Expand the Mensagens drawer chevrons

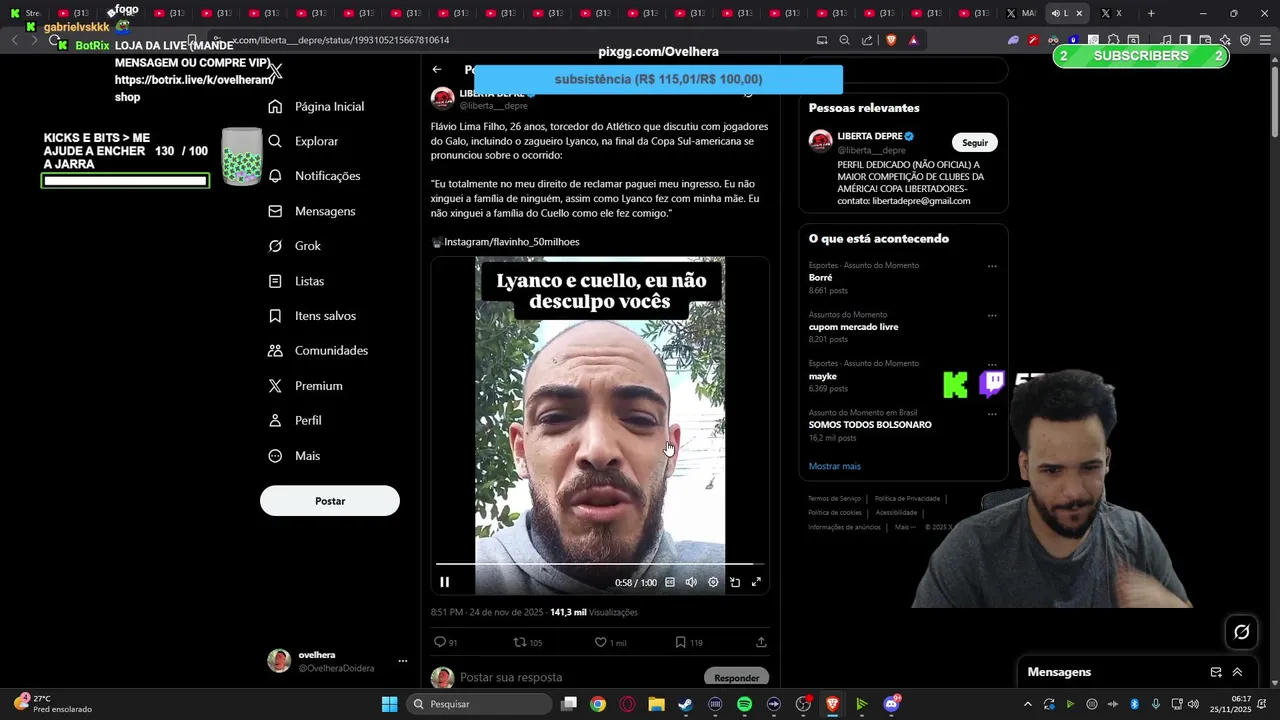pyautogui.click(x=1237, y=672)
